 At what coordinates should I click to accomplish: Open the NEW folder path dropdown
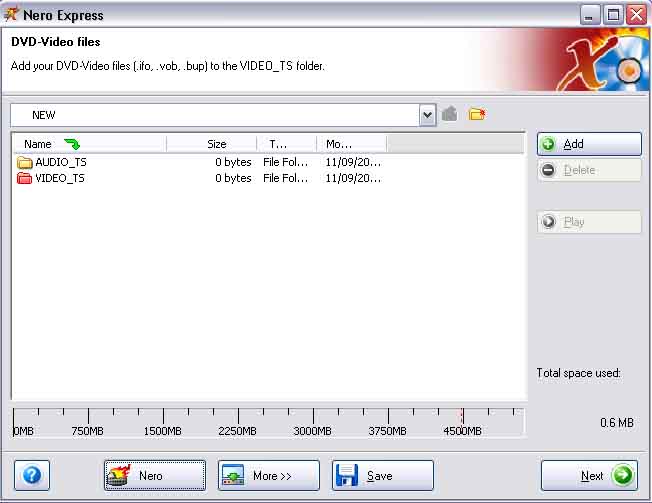(x=427, y=115)
